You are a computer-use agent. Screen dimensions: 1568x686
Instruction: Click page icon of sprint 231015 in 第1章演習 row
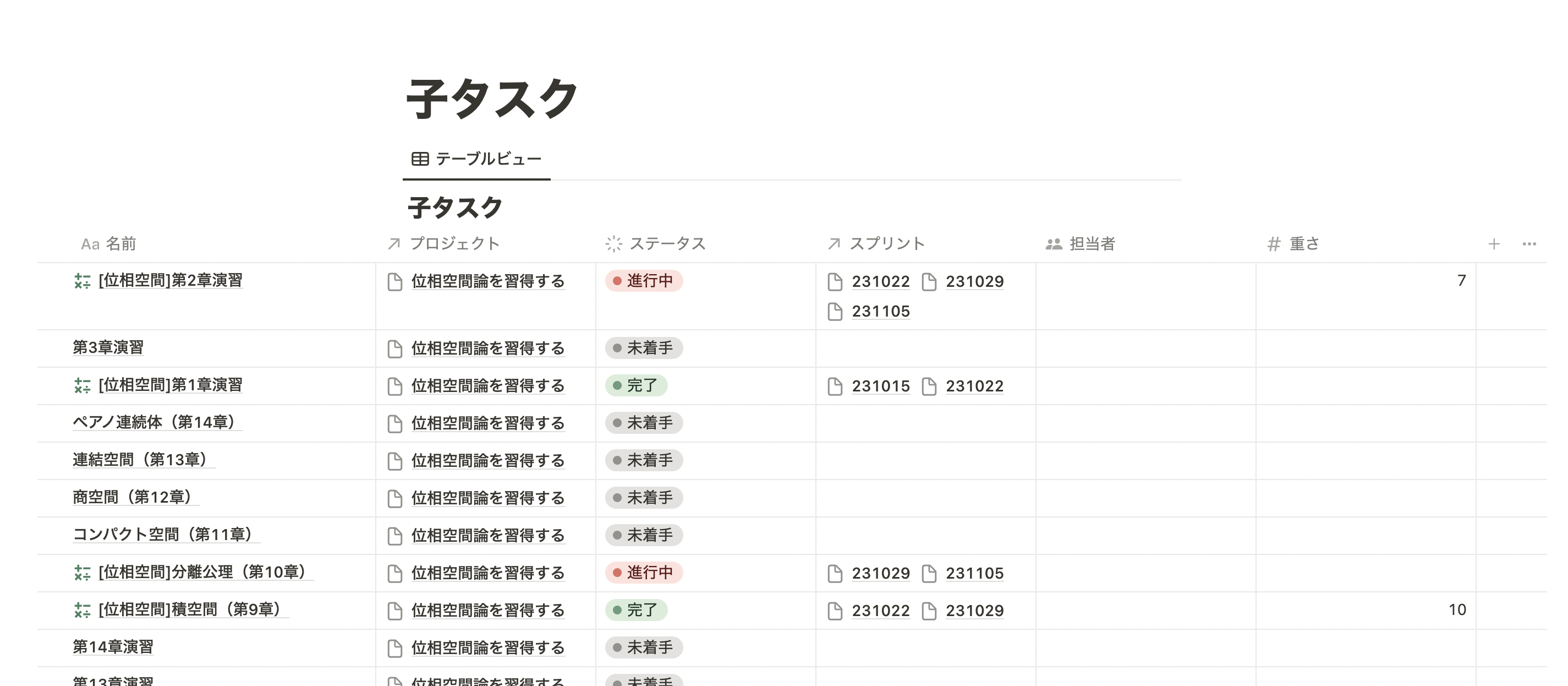pyautogui.click(x=835, y=386)
